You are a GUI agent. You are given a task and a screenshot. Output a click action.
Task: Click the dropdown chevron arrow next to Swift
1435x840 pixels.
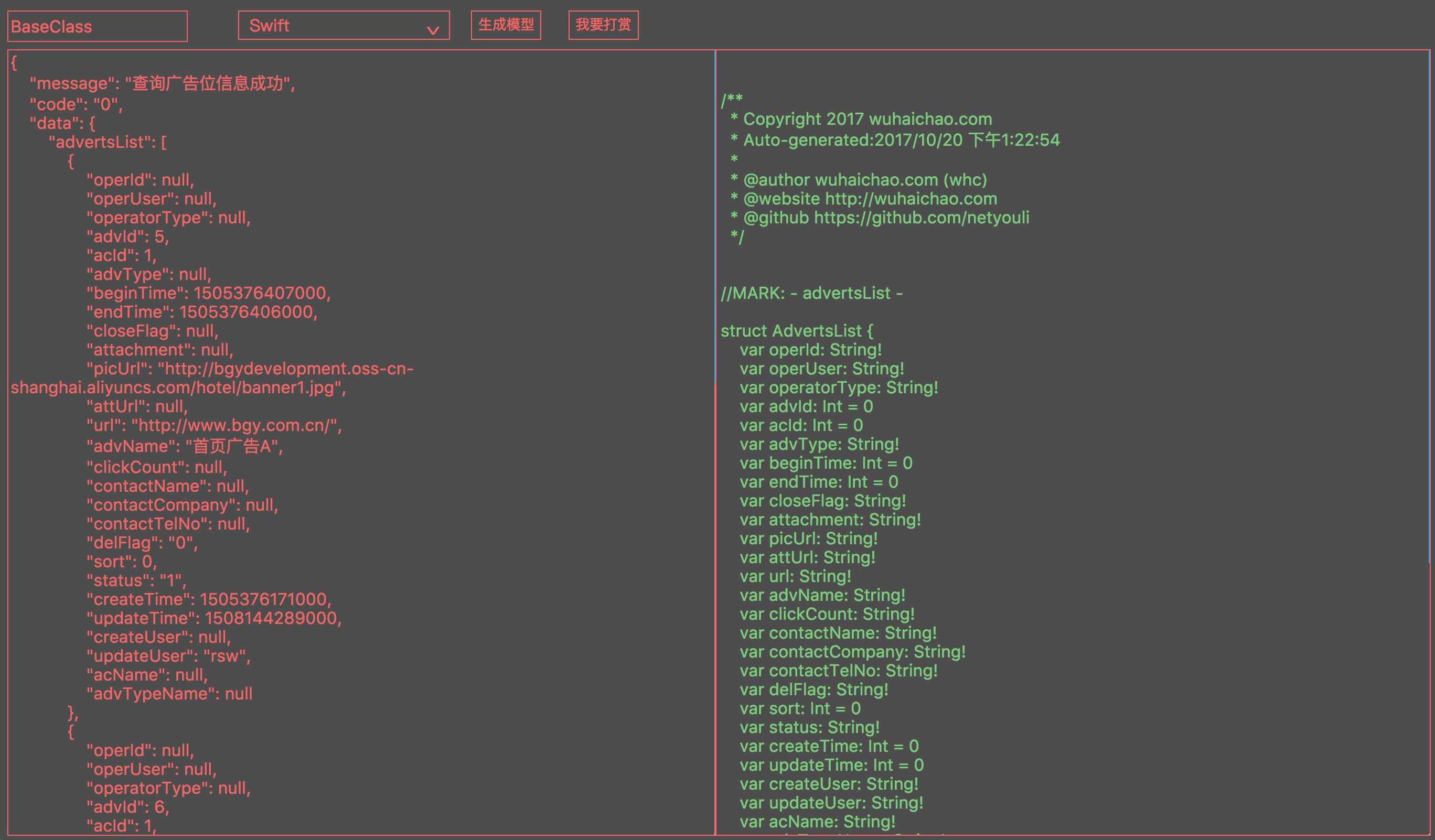tap(433, 30)
